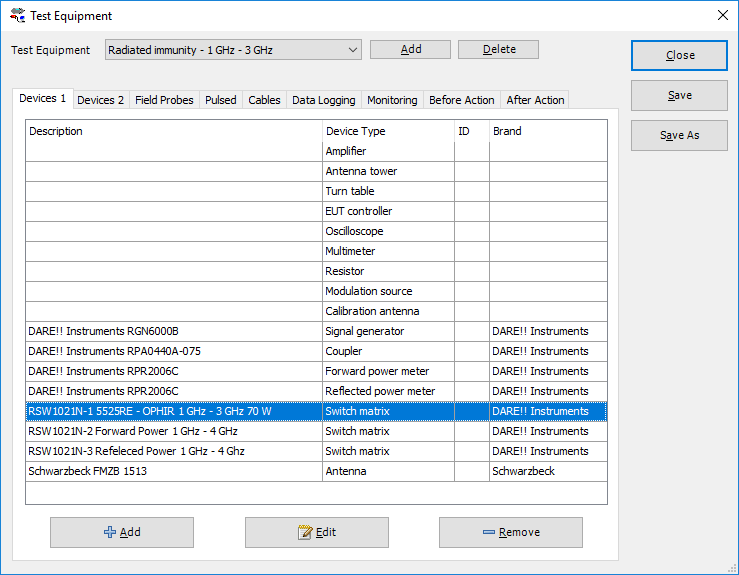Open the After Action tab
Screen dimensions: 739x575
[x=535, y=100]
